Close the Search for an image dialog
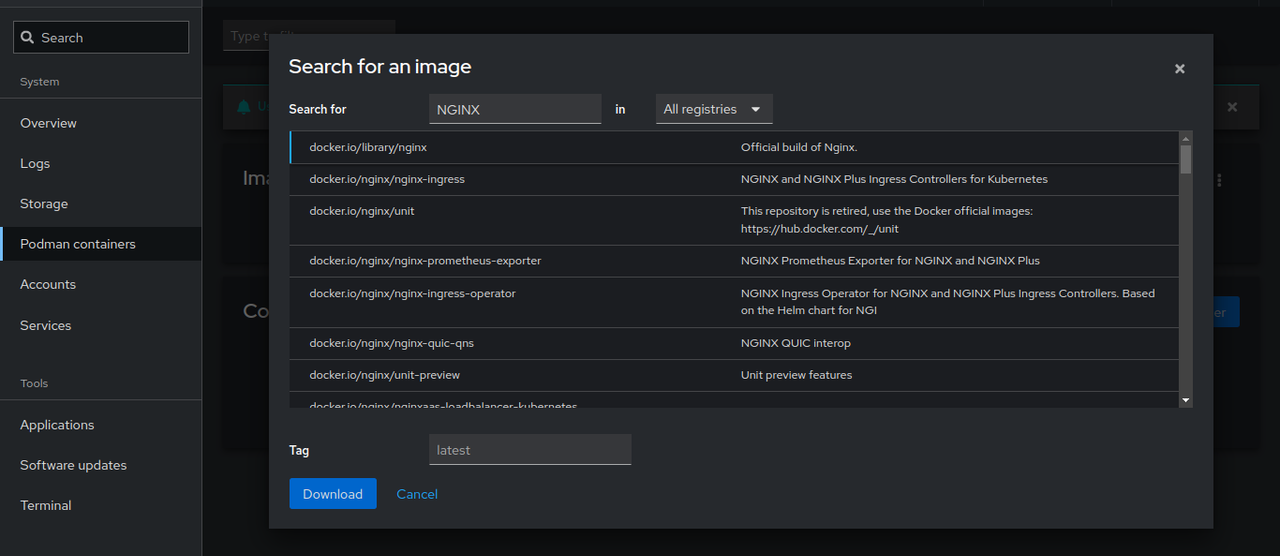This screenshot has width=1280, height=556. pyautogui.click(x=1180, y=69)
